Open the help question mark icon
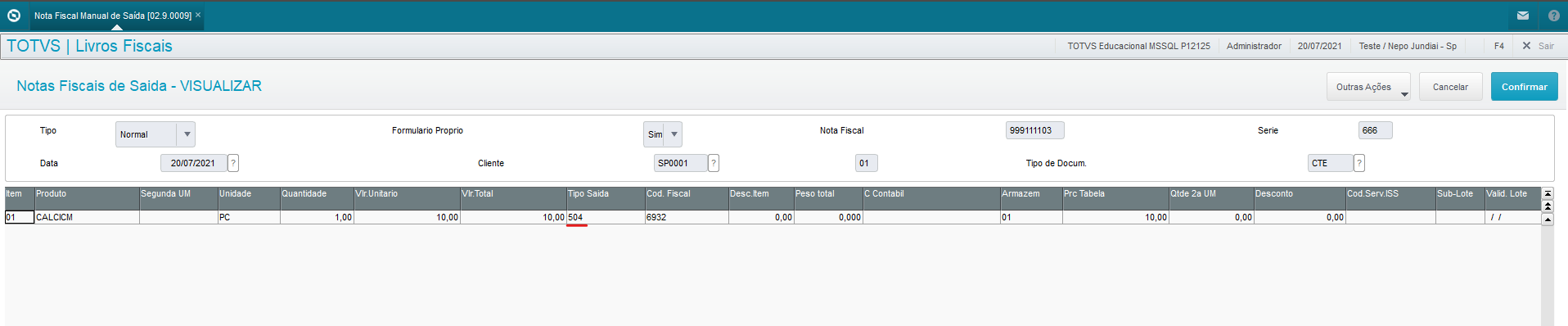The image size is (1568, 326). click(x=1553, y=15)
